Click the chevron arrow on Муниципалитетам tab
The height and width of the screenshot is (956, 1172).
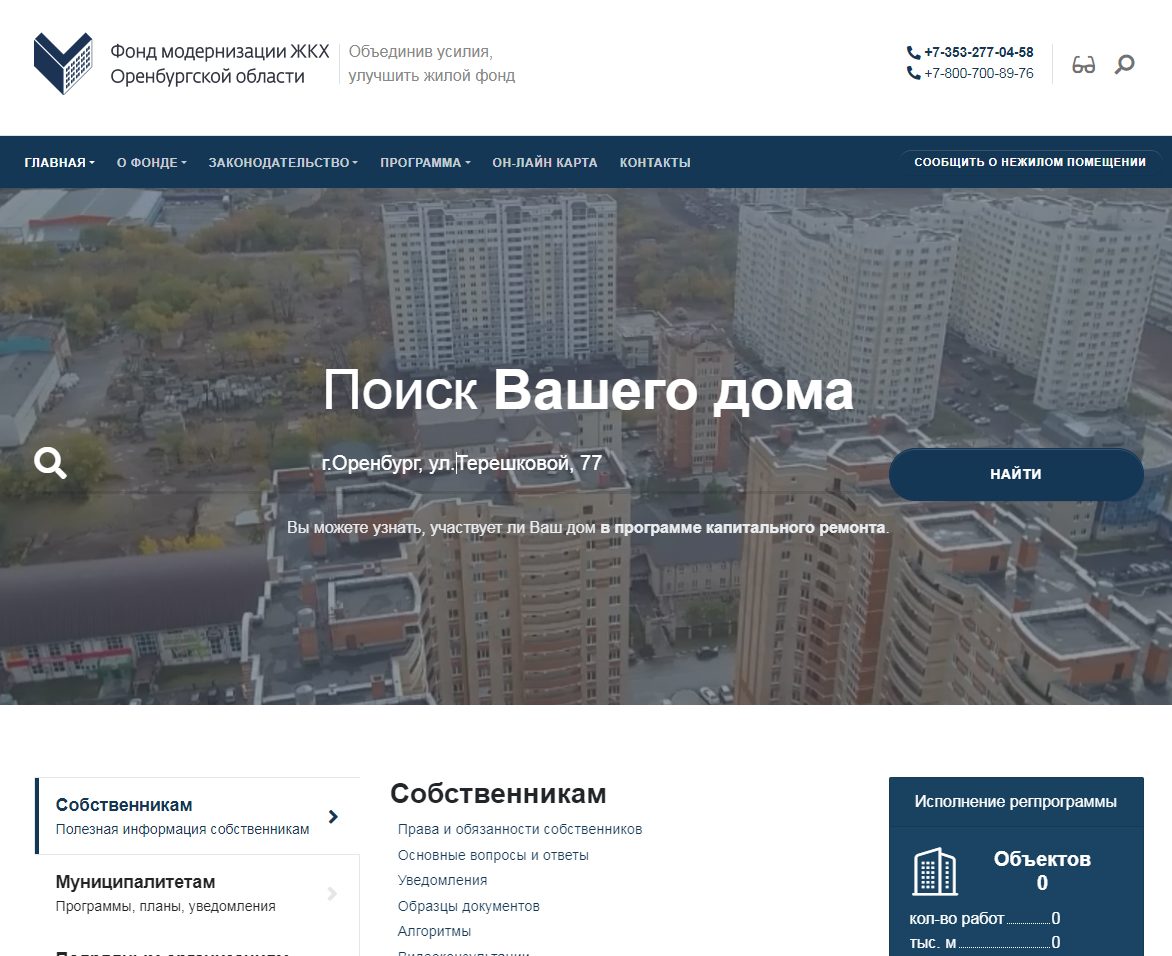click(x=333, y=894)
